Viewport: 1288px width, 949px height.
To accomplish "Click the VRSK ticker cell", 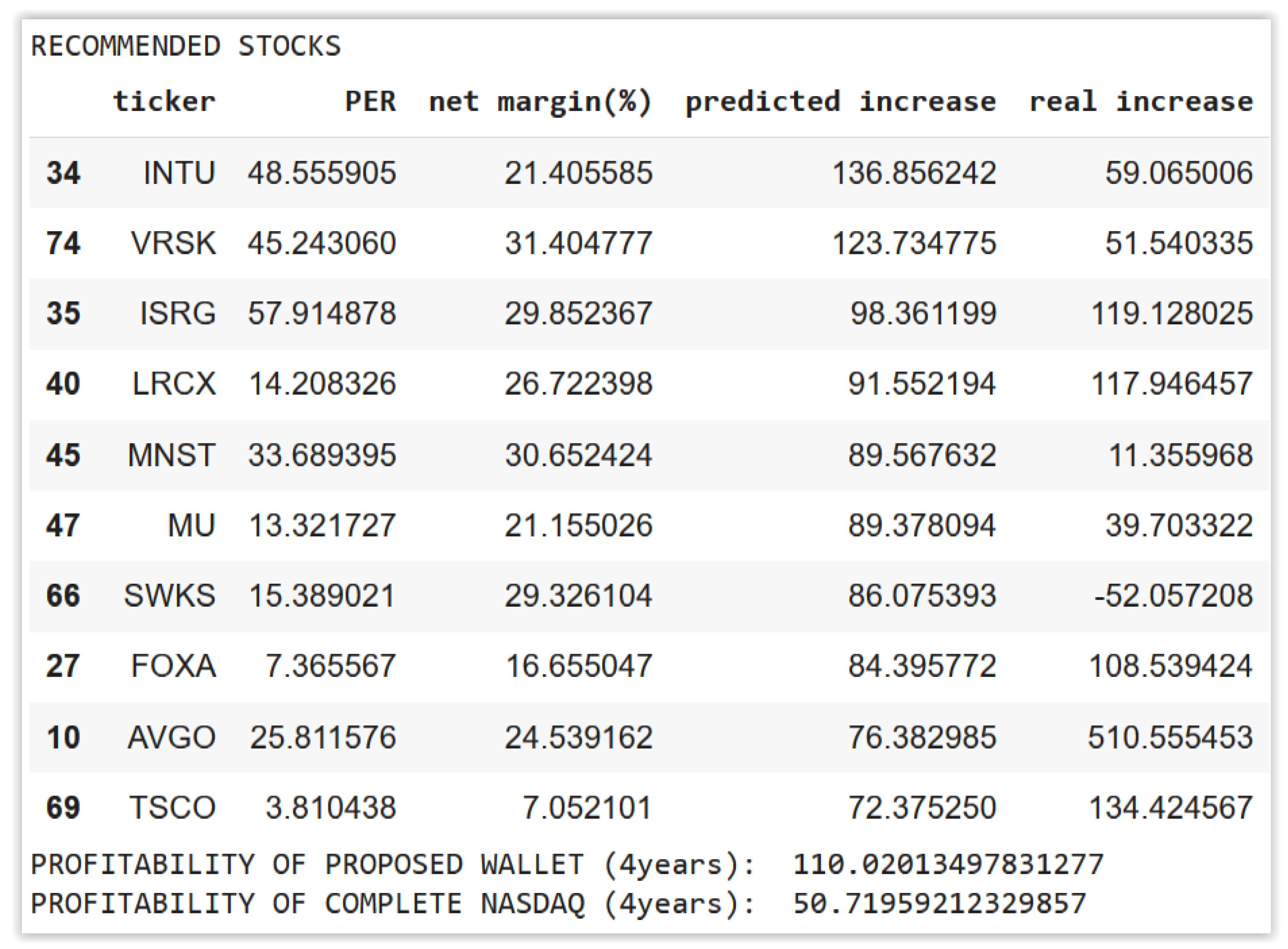I will [173, 243].
